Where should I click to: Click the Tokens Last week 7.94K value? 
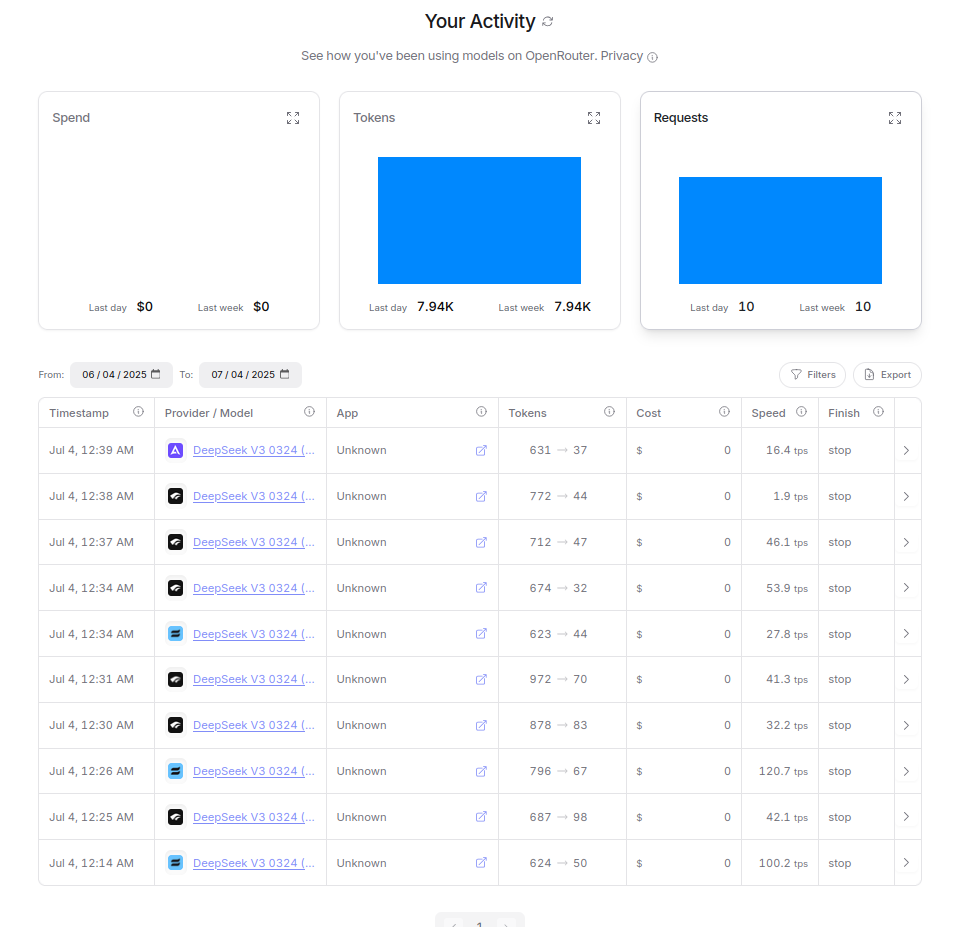click(x=572, y=307)
